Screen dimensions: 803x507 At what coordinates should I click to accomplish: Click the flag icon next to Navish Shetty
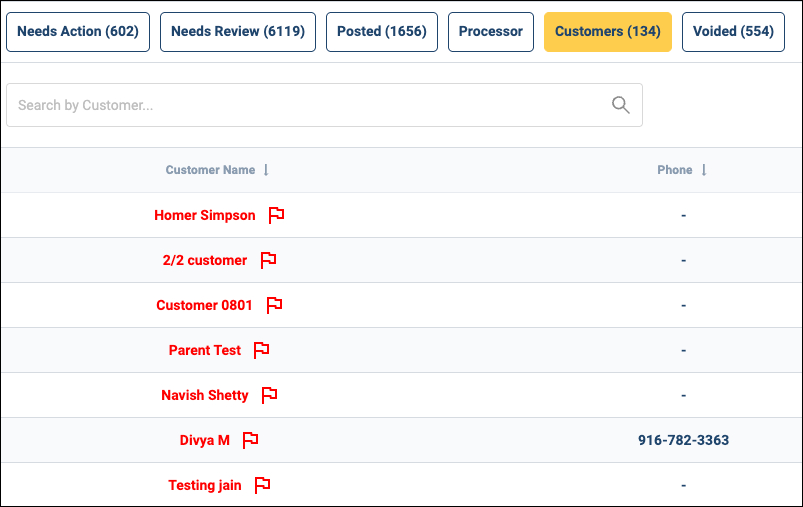[x=269, y=395]
